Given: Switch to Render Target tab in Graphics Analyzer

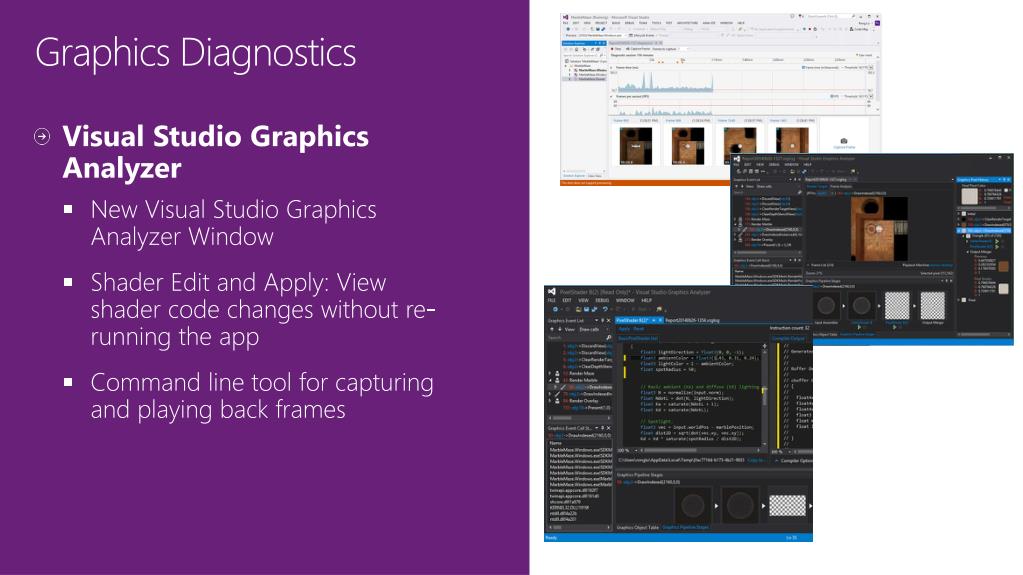Looking at the screenshot, I should click(x=817, y=187).
